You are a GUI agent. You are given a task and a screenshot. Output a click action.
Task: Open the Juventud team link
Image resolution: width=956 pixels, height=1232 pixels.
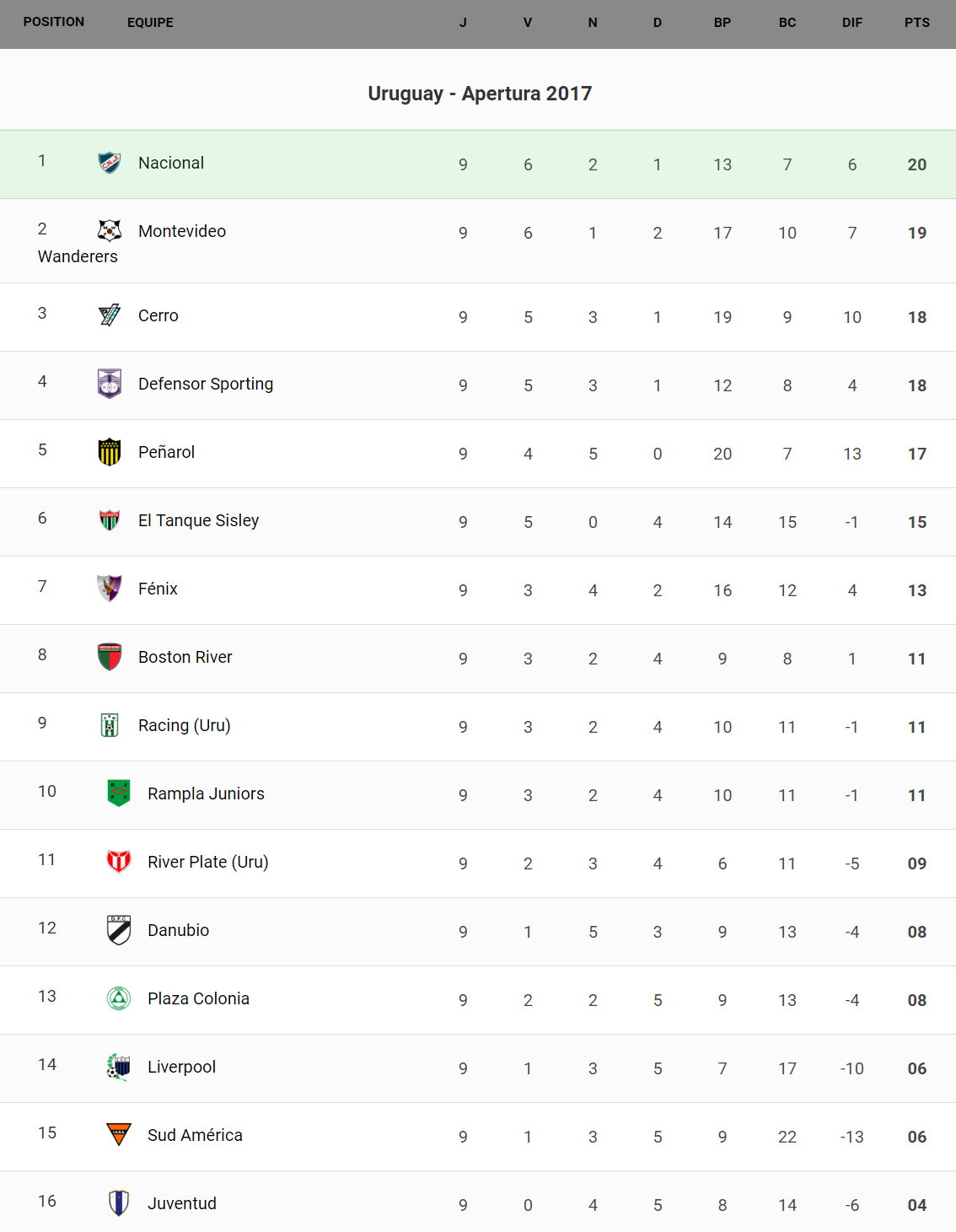point(182,1203)
